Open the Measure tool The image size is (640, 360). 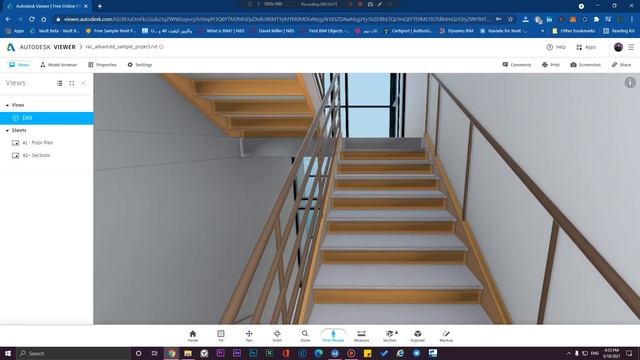point(361,336)
